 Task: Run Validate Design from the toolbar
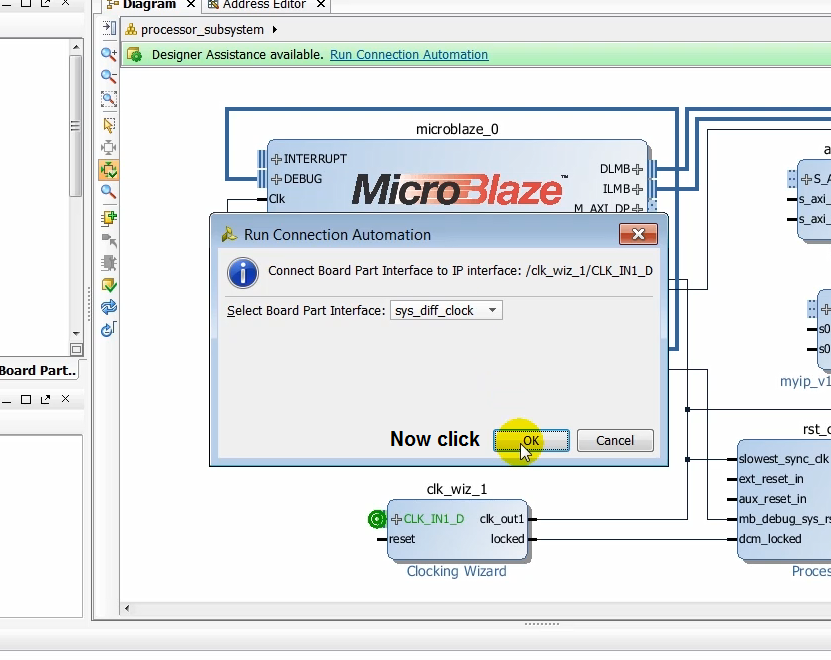(x=108, y=283)
